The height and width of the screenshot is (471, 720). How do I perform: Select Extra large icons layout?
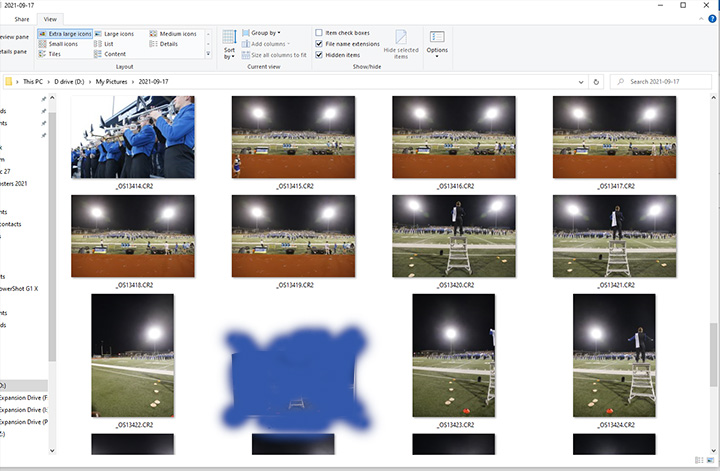click(x=71, y=34)
